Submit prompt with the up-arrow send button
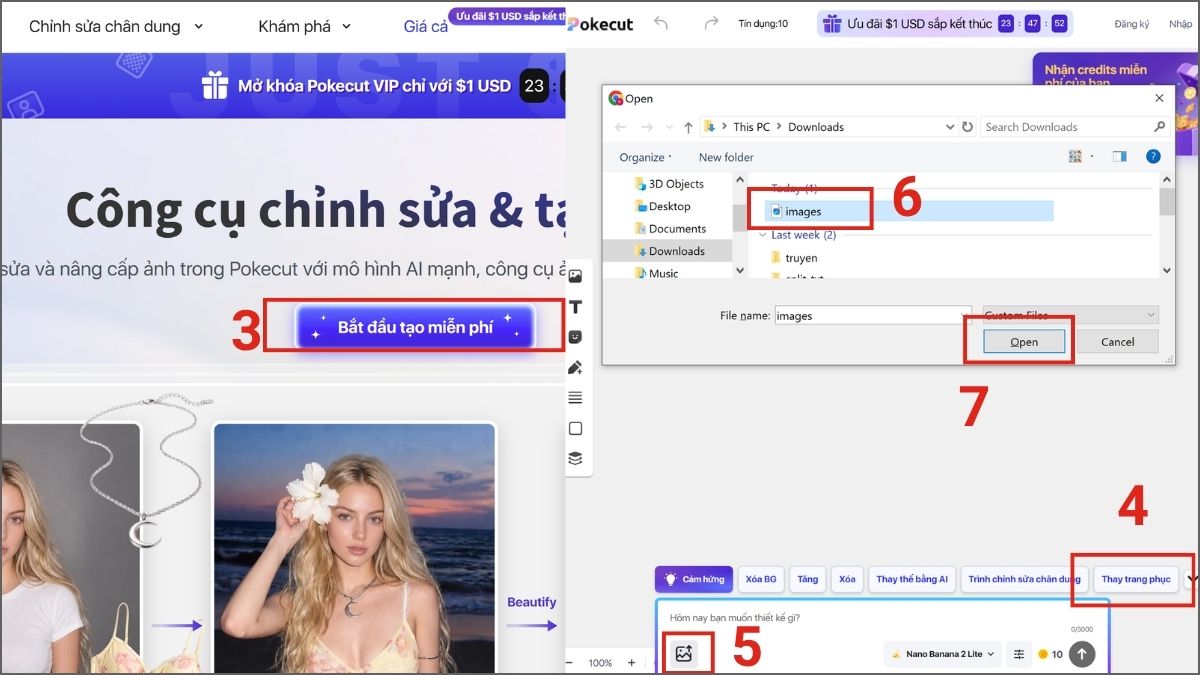 [1082, 654]
